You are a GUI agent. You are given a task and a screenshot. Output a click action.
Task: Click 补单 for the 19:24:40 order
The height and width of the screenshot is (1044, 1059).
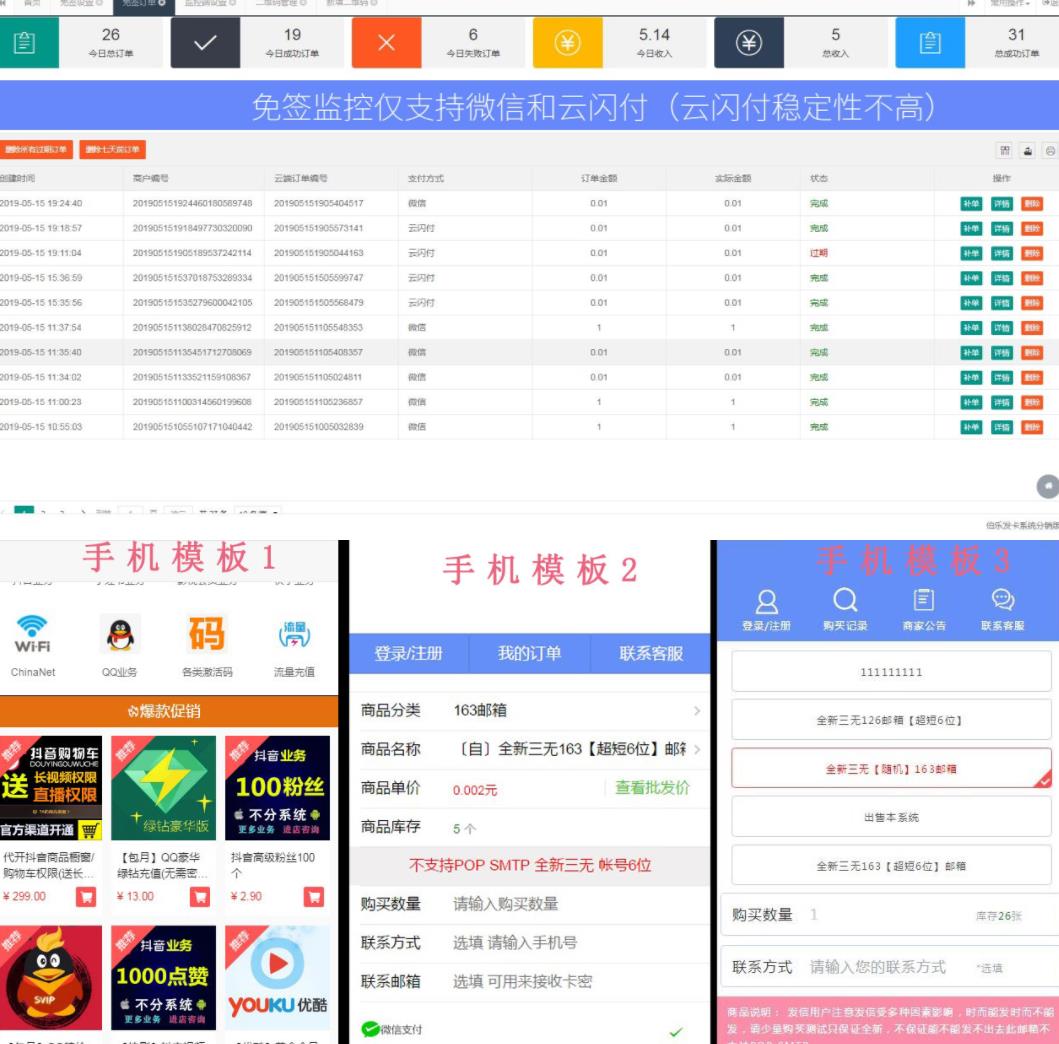point(971,203)
